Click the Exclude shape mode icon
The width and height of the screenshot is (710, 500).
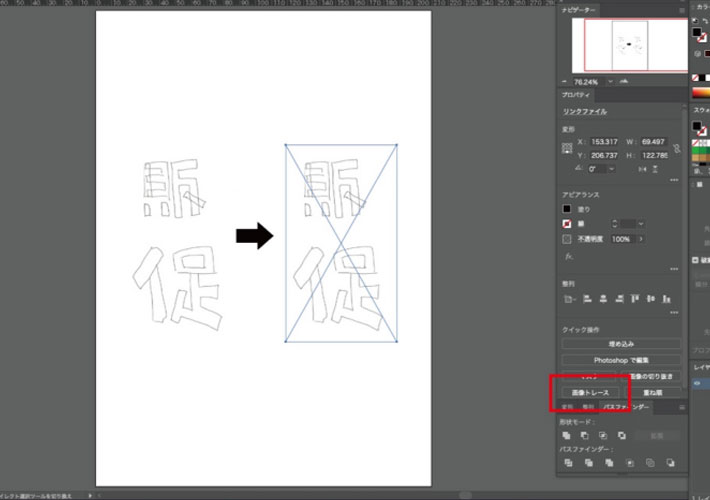pyautogui.click(x=621, y=436)
